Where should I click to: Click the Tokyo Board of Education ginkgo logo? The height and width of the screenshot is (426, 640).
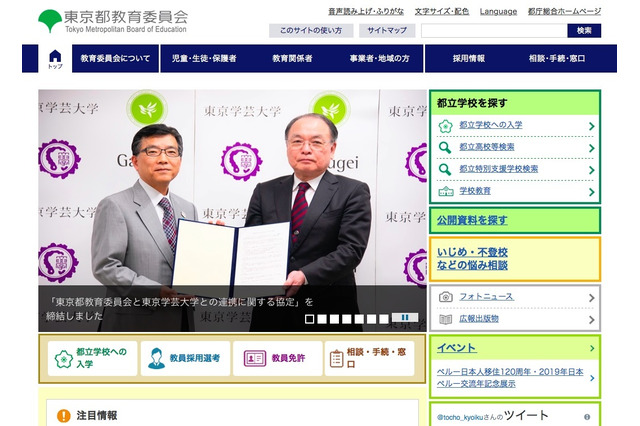[50, 20]
